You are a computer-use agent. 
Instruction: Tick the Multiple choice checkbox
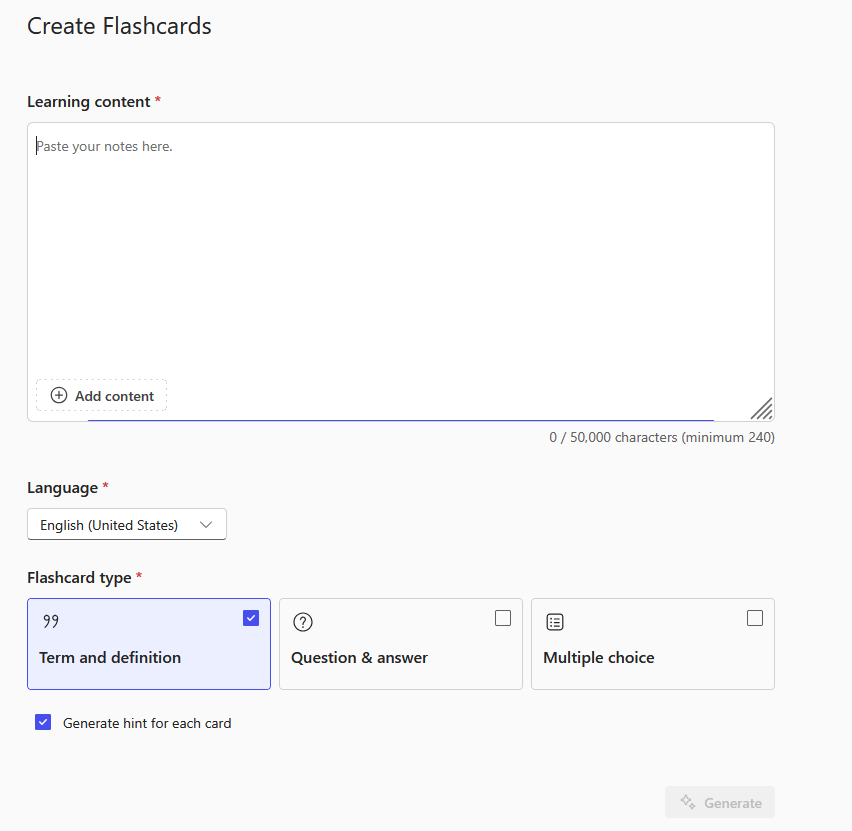click(x=755, y=618)
